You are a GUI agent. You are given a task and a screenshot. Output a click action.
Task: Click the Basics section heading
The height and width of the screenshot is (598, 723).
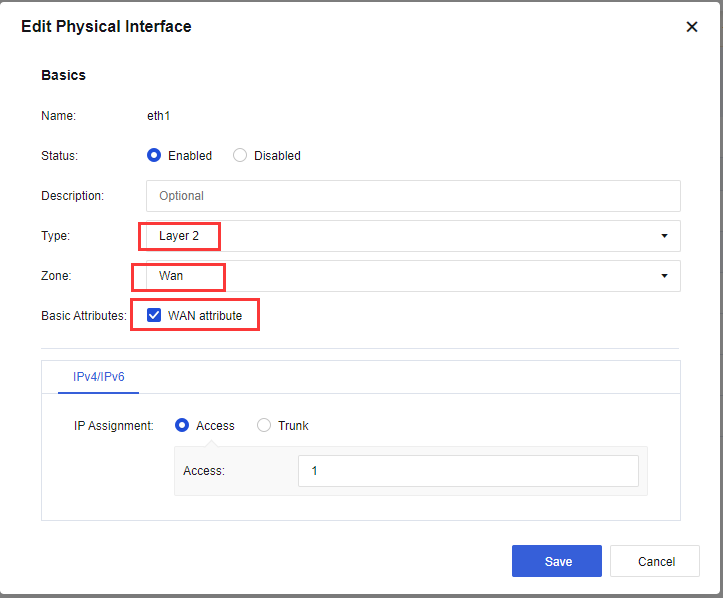[x=63, y=75]
